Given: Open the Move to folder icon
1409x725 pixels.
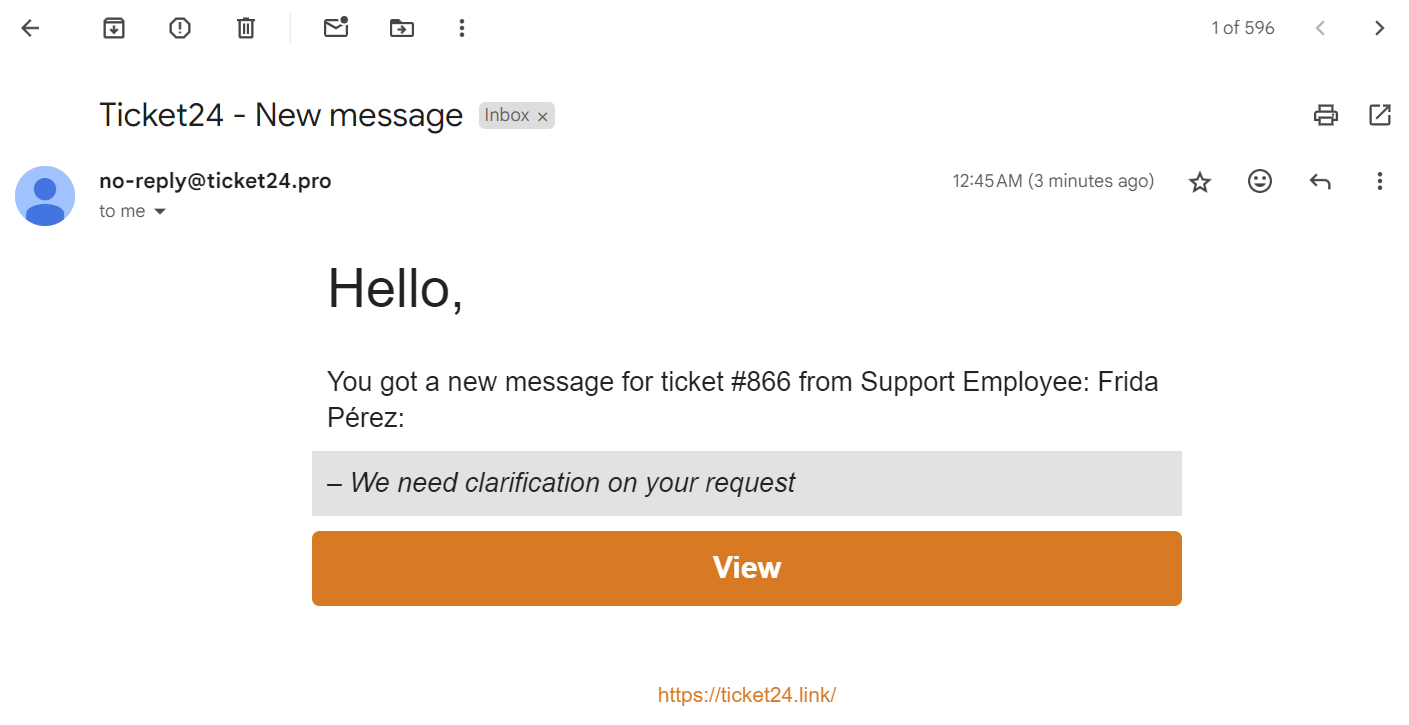Looking at the screenshot, I should tap(402, 28).
